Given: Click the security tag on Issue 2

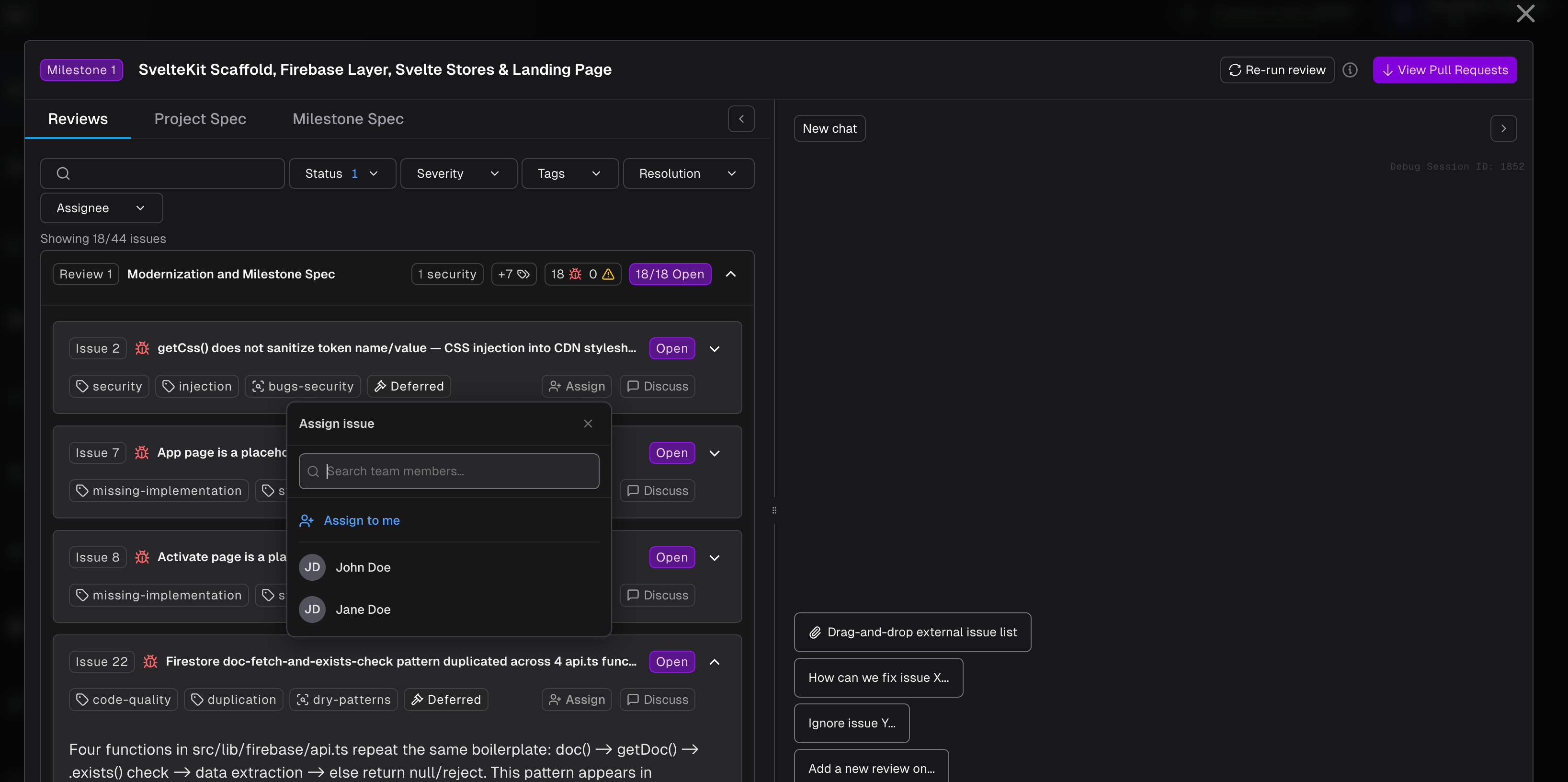Looking at the screenshot, I should [109, 386].
